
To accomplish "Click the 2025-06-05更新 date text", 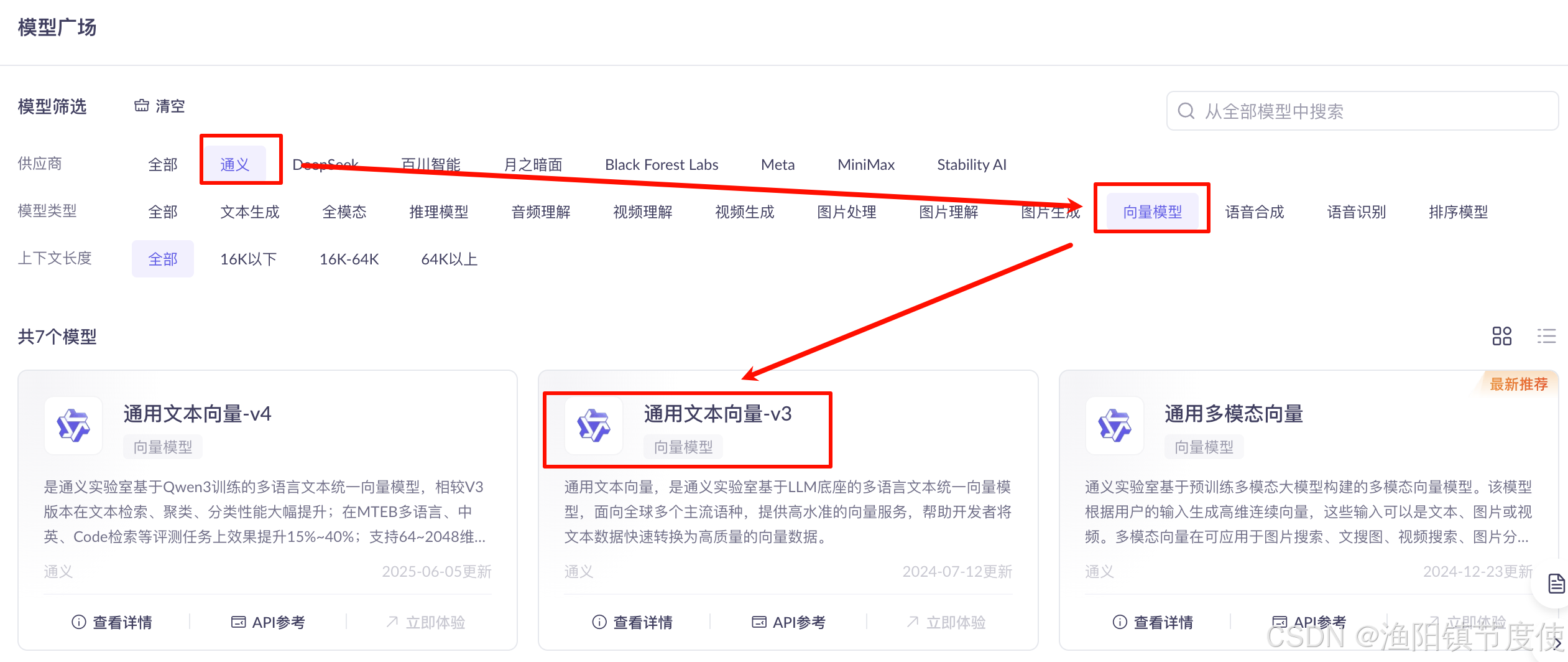I will click(436, 571).
